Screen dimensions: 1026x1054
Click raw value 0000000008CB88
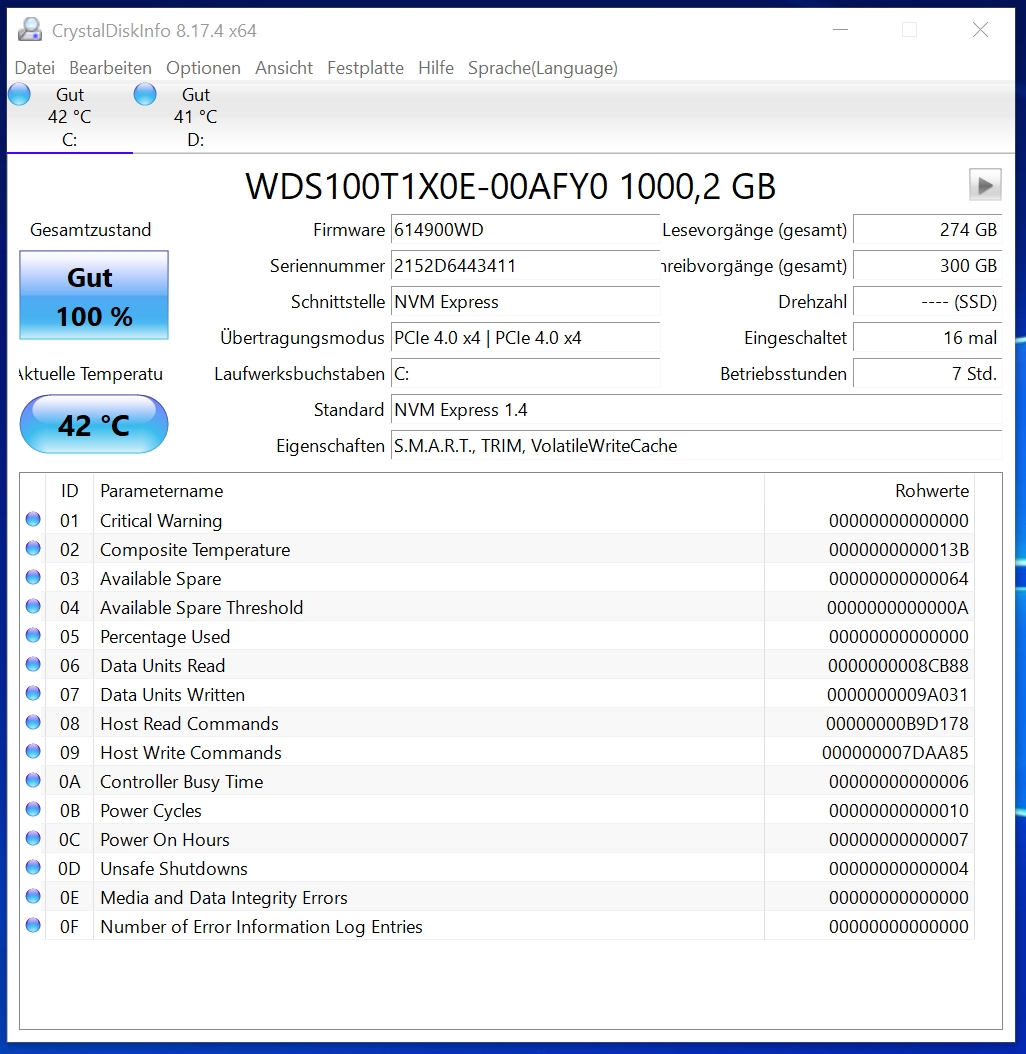click(898, 665)
